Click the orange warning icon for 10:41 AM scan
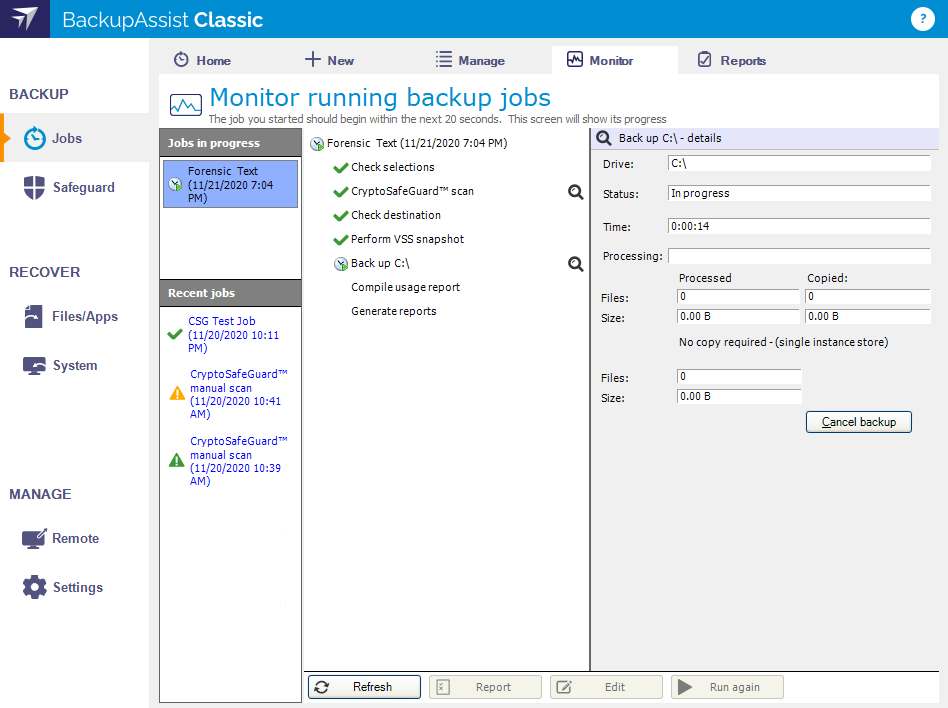 (x=177, y=394)
